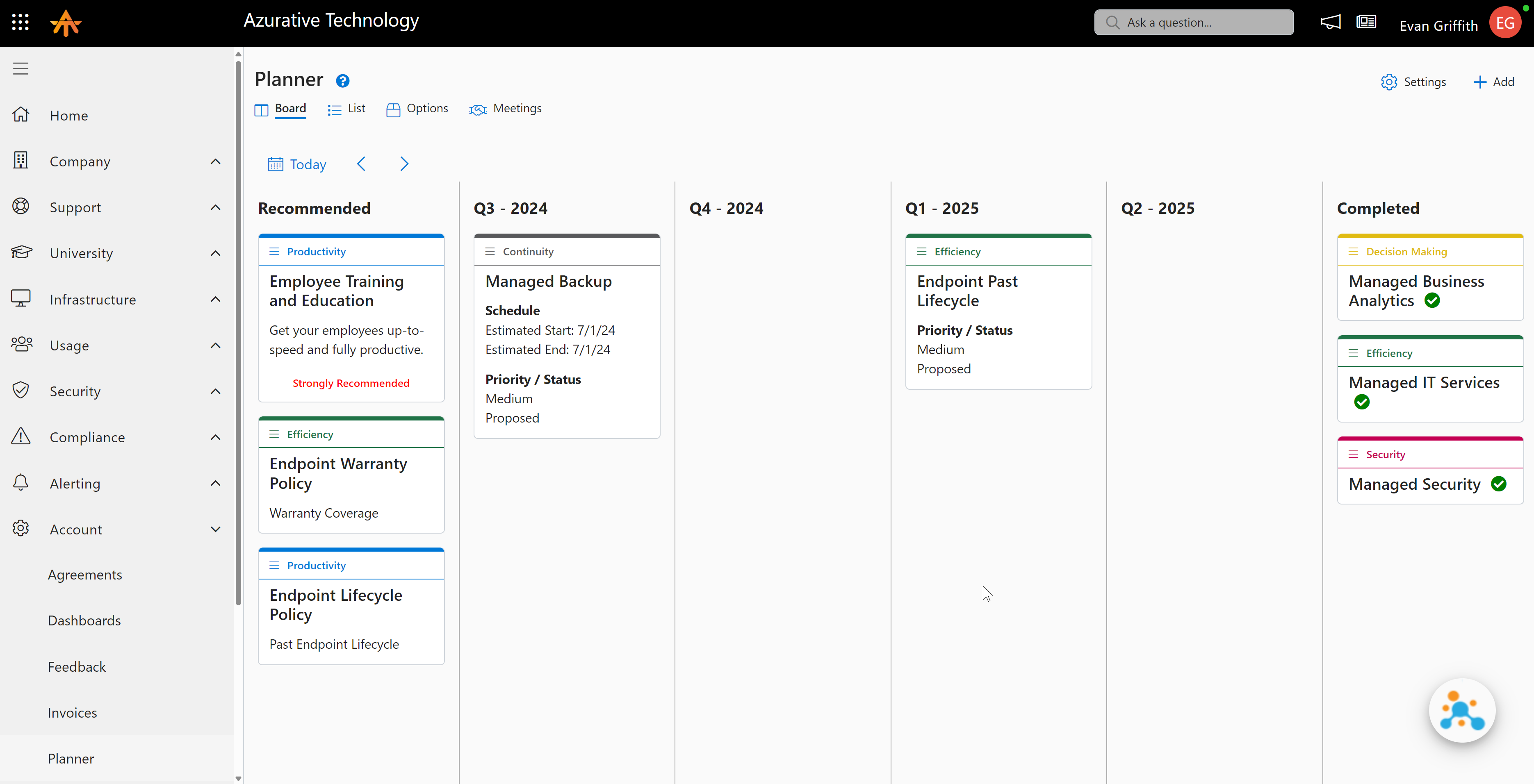The image size is (1534, 784).
Task: Click the Settings gear icon
Action: coord(1389,82)
